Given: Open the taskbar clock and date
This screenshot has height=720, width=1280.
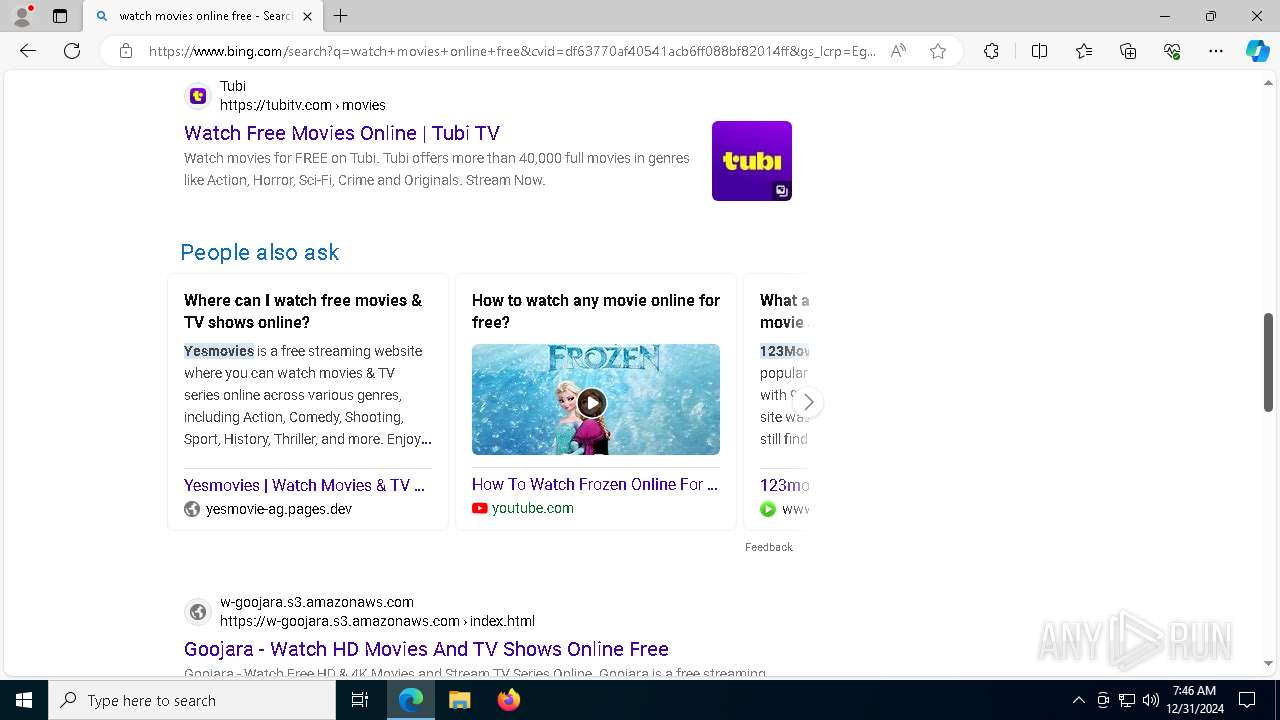Looking at the screenshot, I should click(x=1195, y=700).
